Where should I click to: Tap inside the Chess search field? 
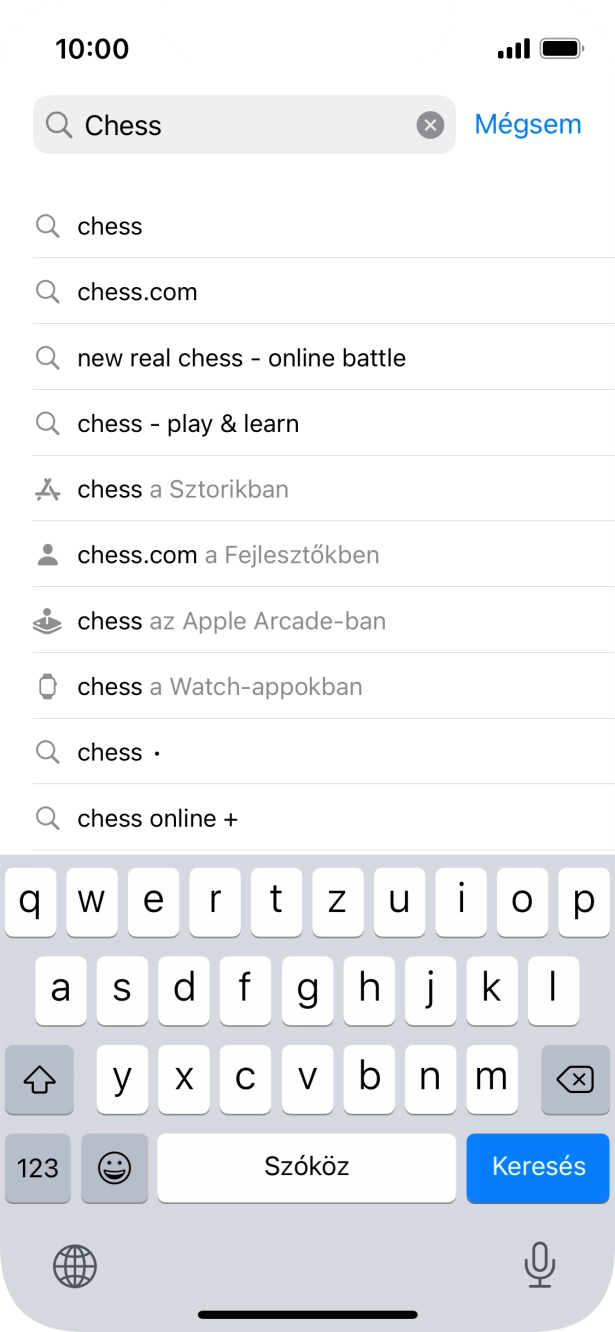tap(200, 125)
